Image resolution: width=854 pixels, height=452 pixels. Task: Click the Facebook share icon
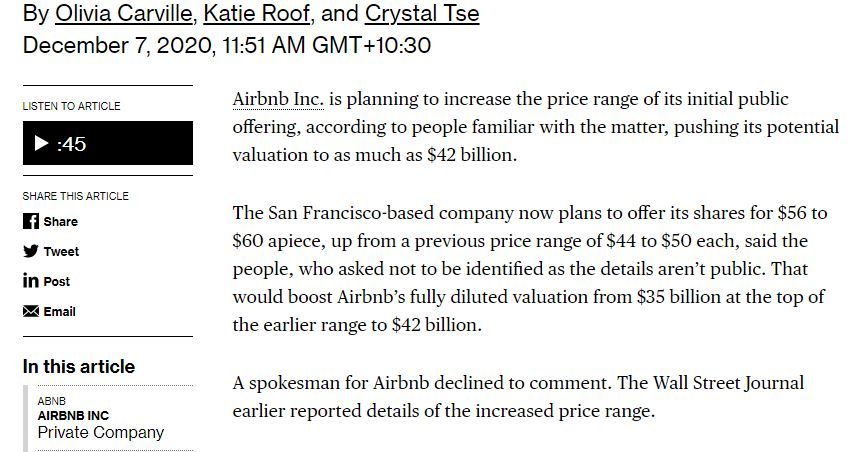click(x=31, y=221)
